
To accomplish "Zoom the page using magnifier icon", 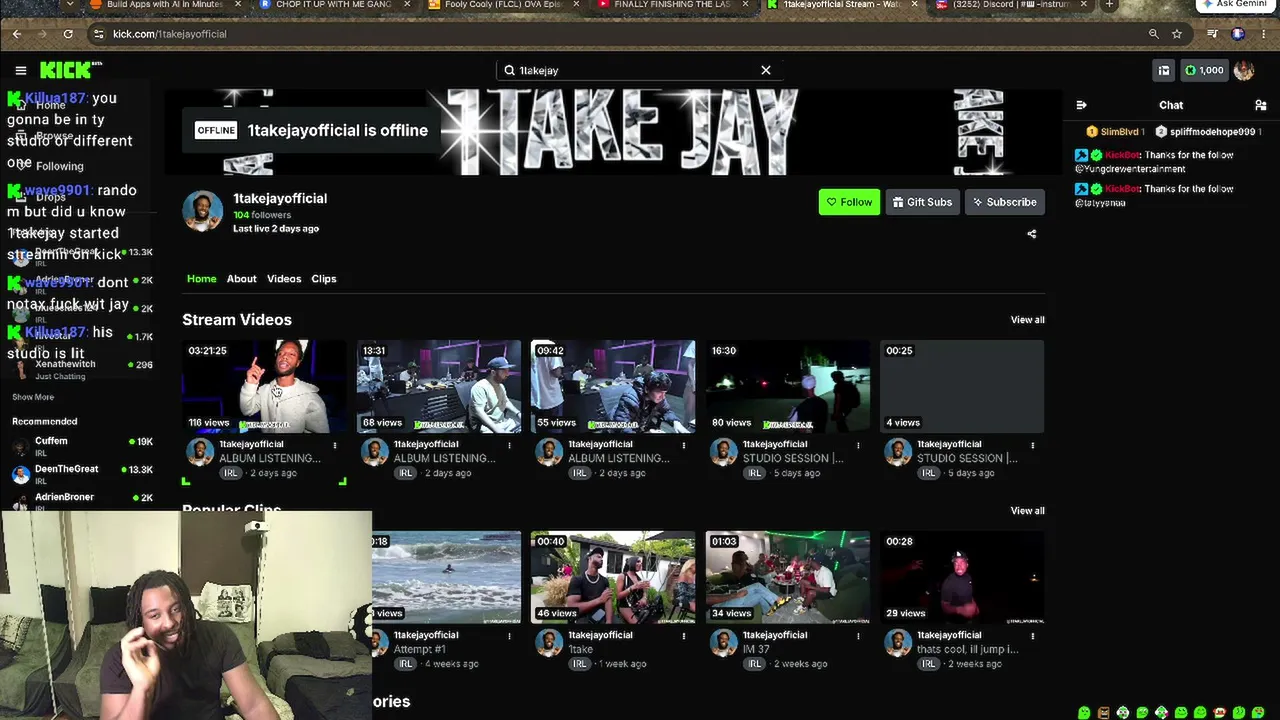I will tap(1153, 34).
